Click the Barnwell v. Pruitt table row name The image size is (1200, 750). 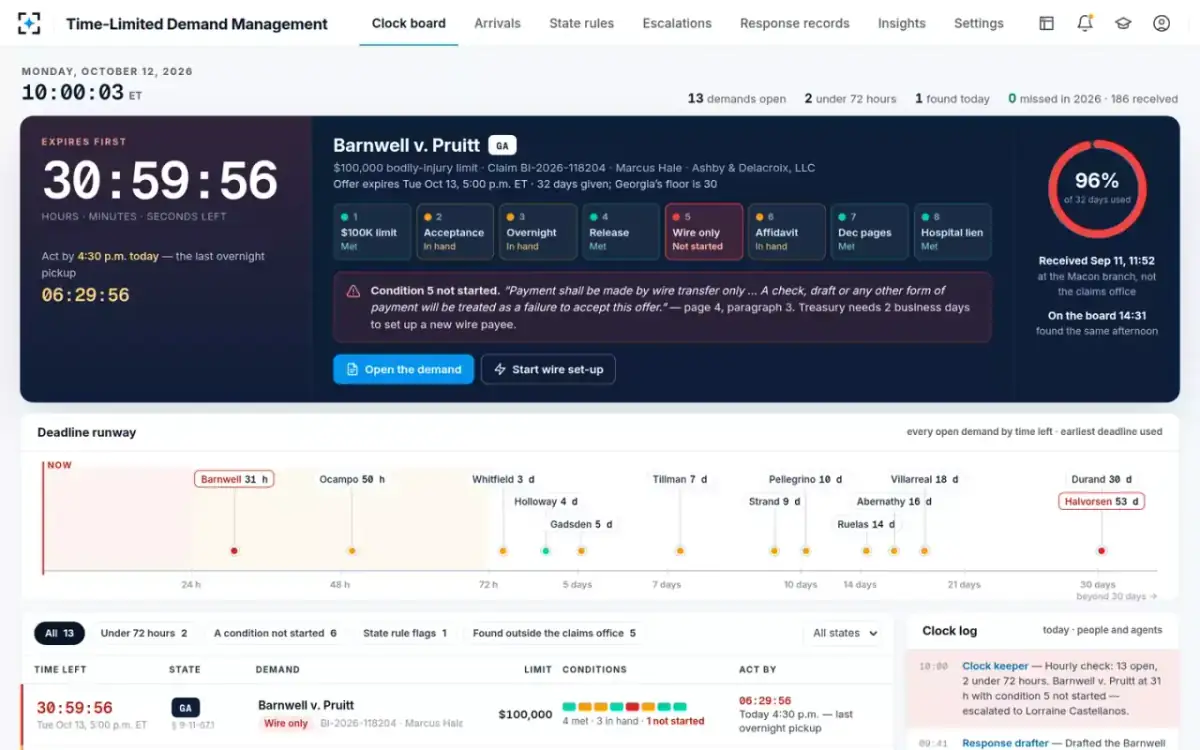306,705
